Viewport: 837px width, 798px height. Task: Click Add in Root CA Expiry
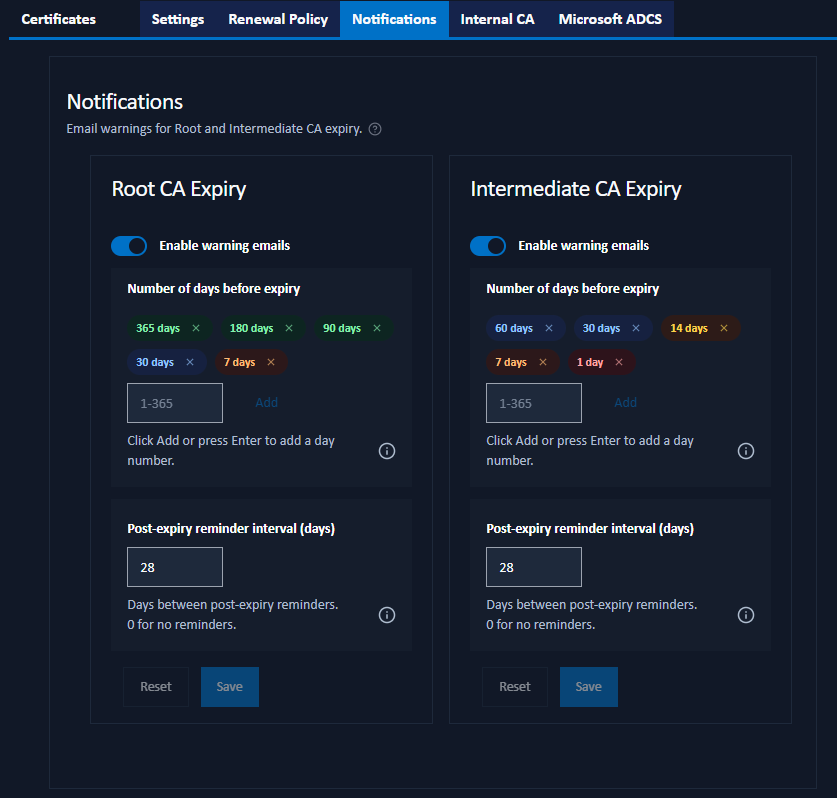click(266, 403)
